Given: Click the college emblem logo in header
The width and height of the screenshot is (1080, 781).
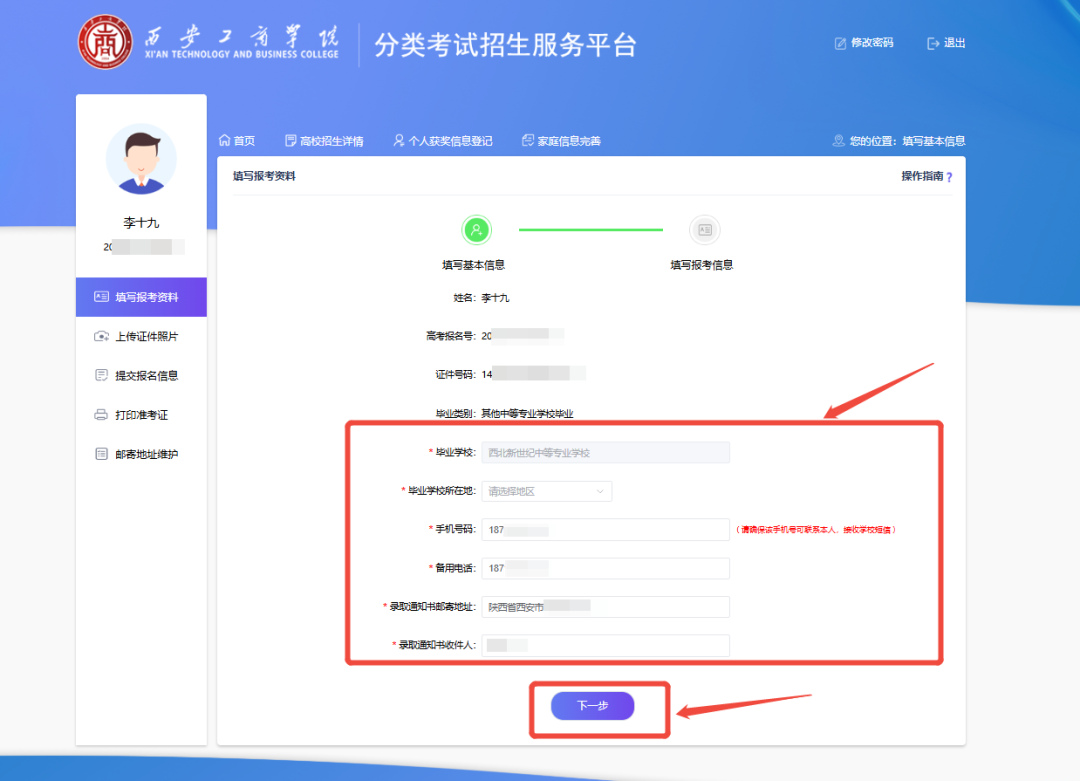Looking at the screenshot, I should [x=106, y=41].
